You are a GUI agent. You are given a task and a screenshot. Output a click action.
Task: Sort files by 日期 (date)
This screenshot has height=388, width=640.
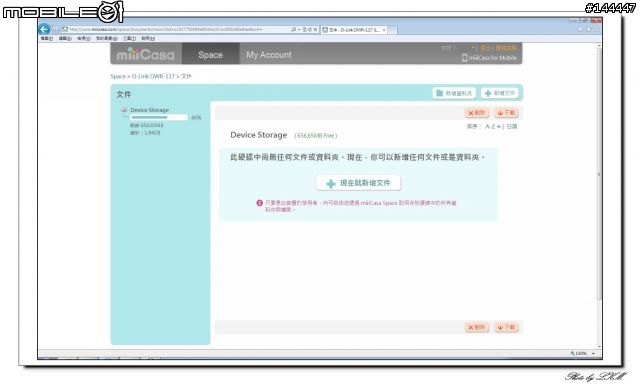(x=512, y=126)
